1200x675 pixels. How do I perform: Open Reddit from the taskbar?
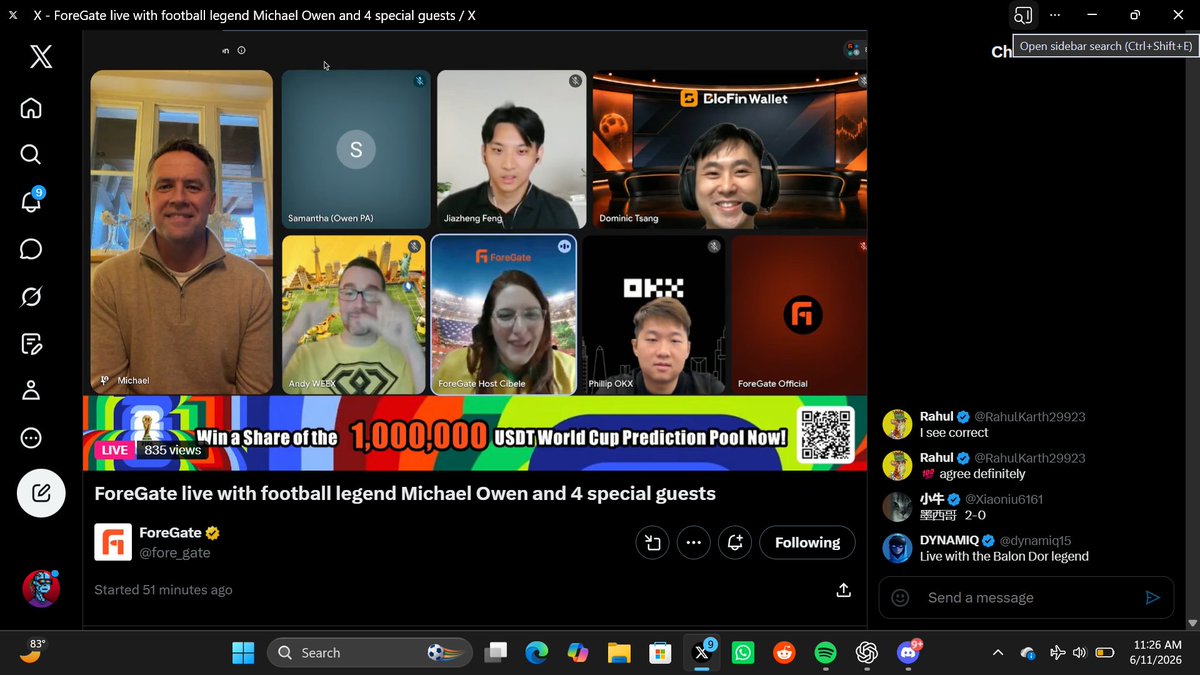tap(784, 653)
